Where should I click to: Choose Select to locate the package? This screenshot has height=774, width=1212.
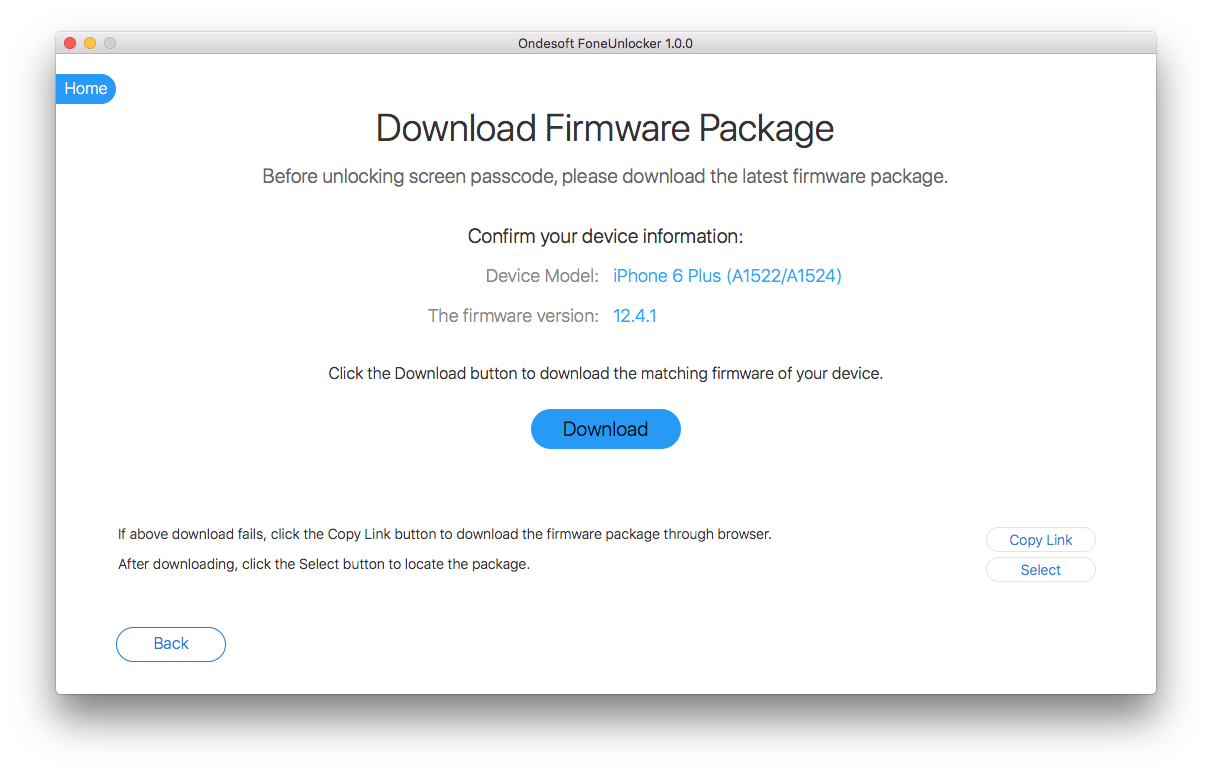[1040, 570]
